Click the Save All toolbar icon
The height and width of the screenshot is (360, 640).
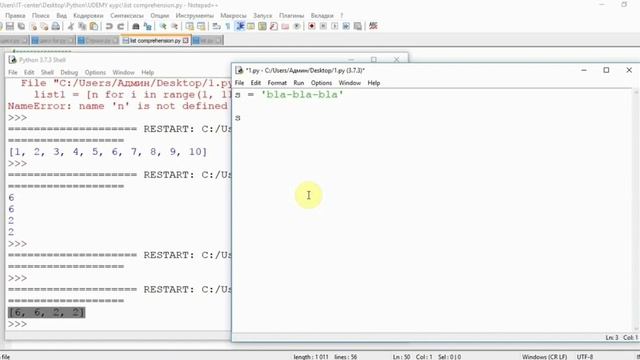(21, 26)
